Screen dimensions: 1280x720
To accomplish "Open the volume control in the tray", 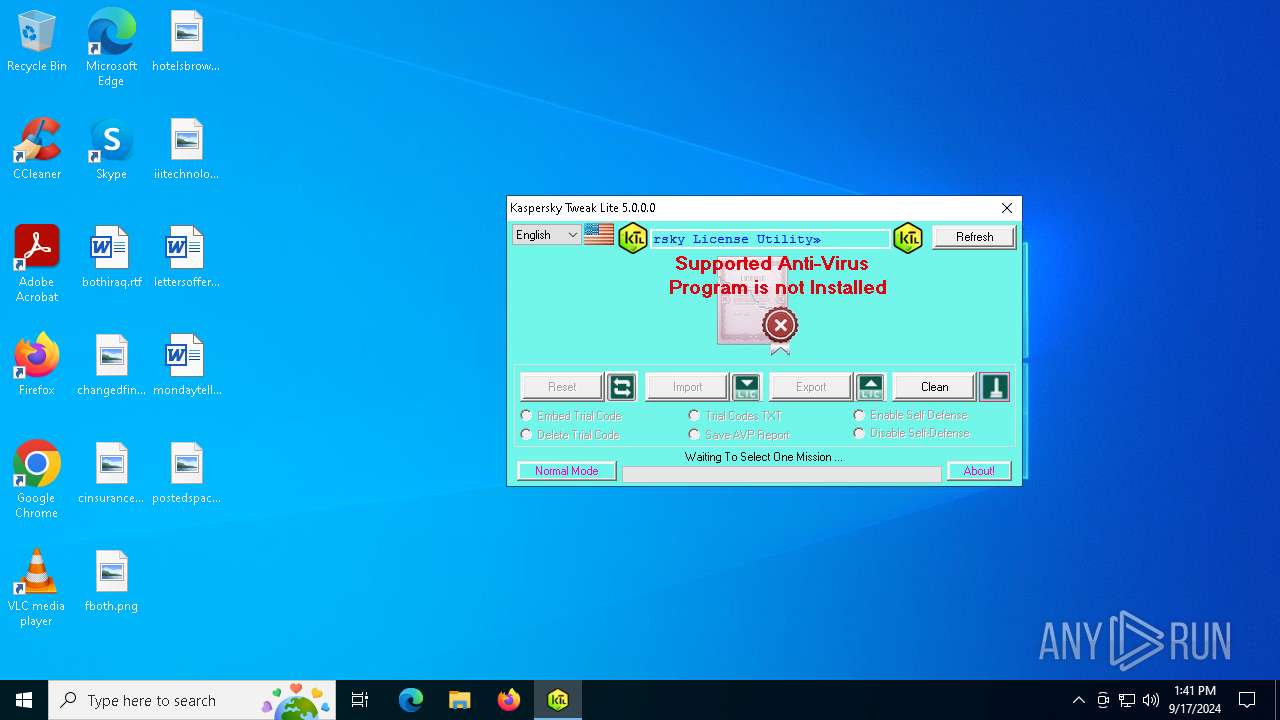I will pyautogui.click(x=1151, y=700).
